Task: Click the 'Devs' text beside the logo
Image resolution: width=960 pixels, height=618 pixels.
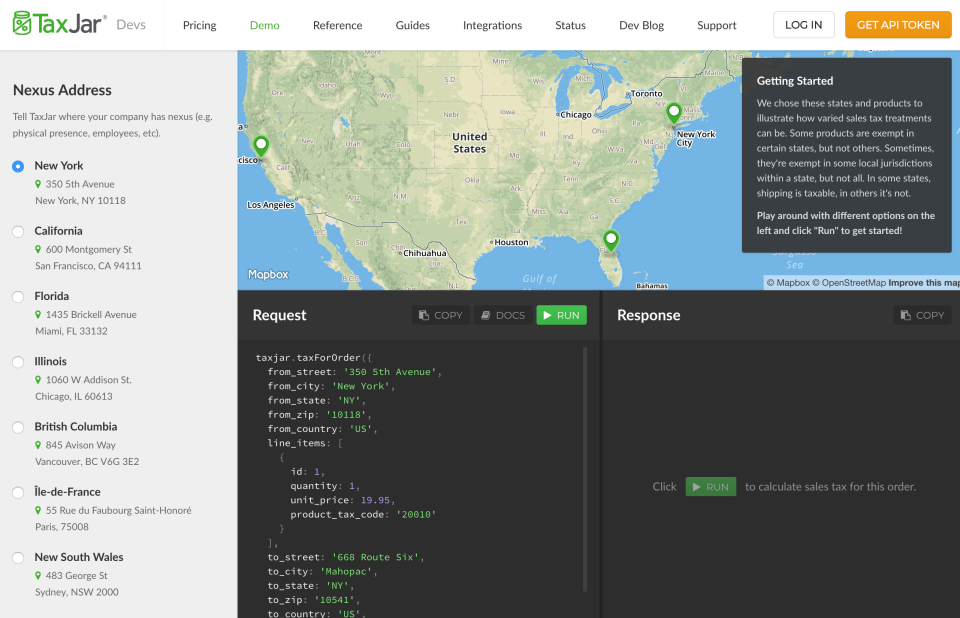Action: tap(131, 24)
